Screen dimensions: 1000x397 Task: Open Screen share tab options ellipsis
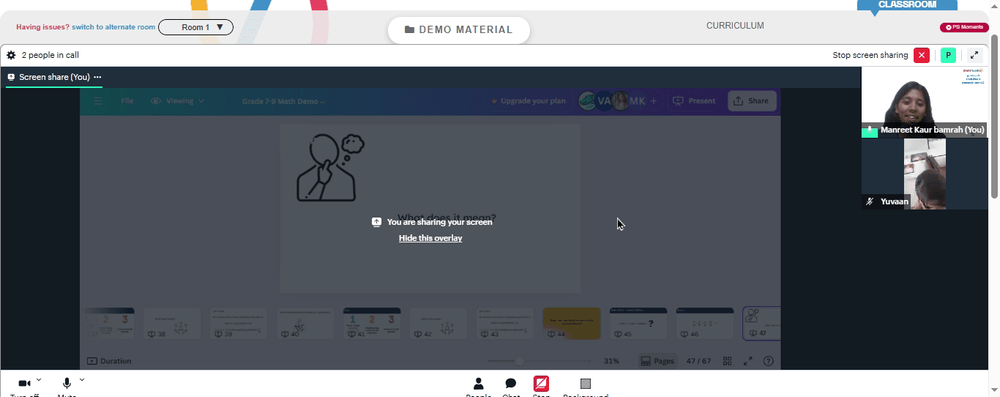click(98, 77)
